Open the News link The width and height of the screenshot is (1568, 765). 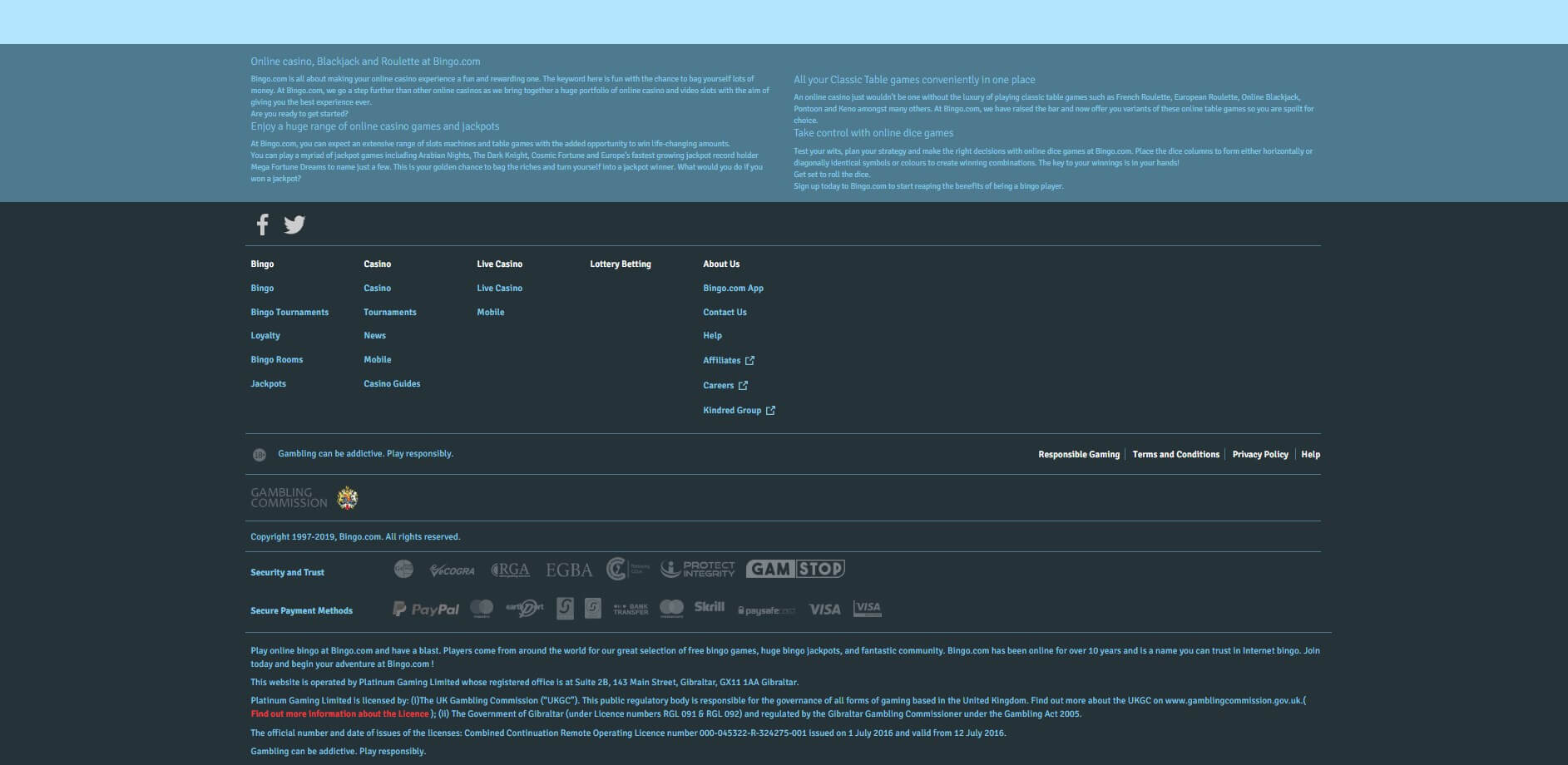coord(374,336)
